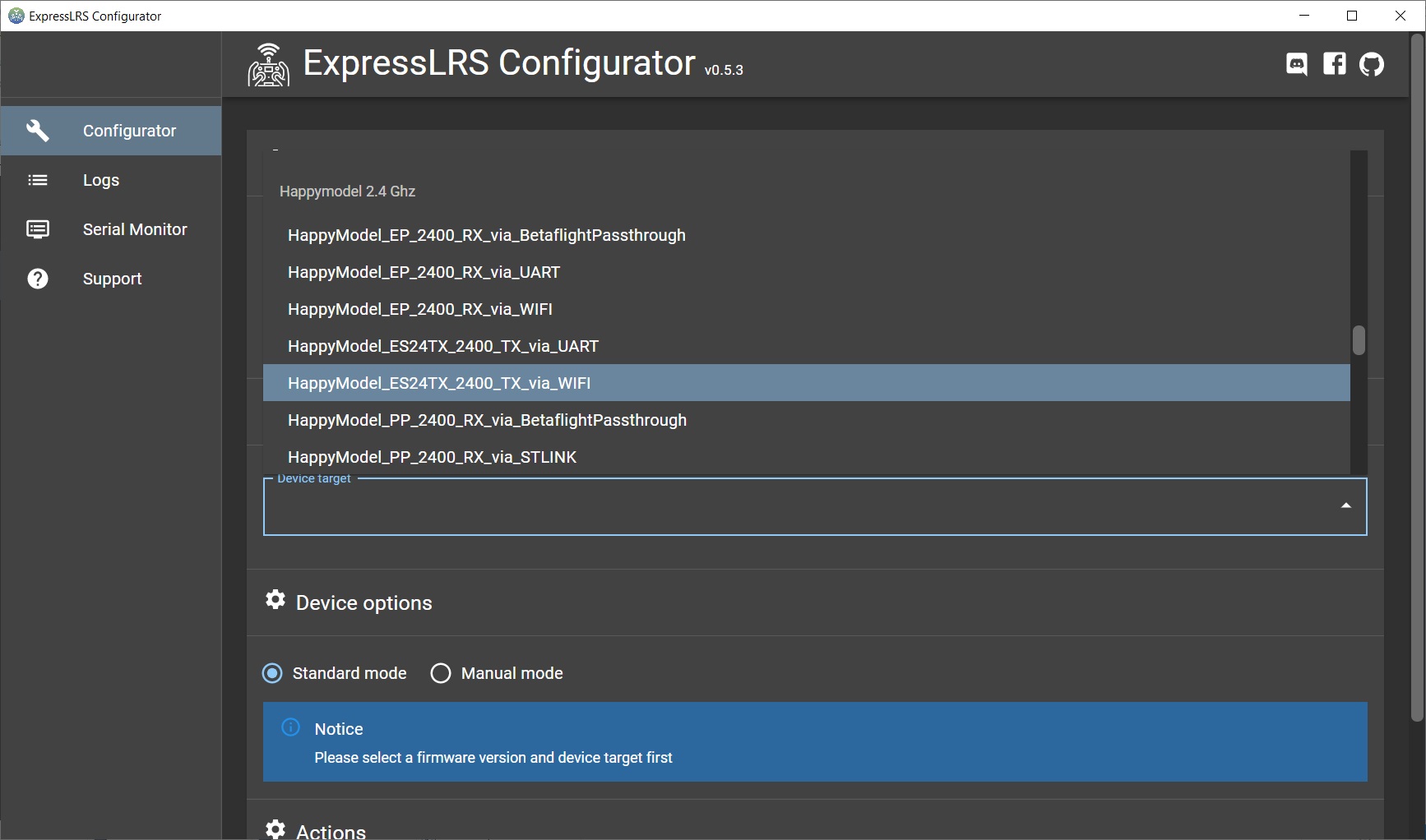
Task: Click the Device target input field
Action: click(x=815, y=506)
